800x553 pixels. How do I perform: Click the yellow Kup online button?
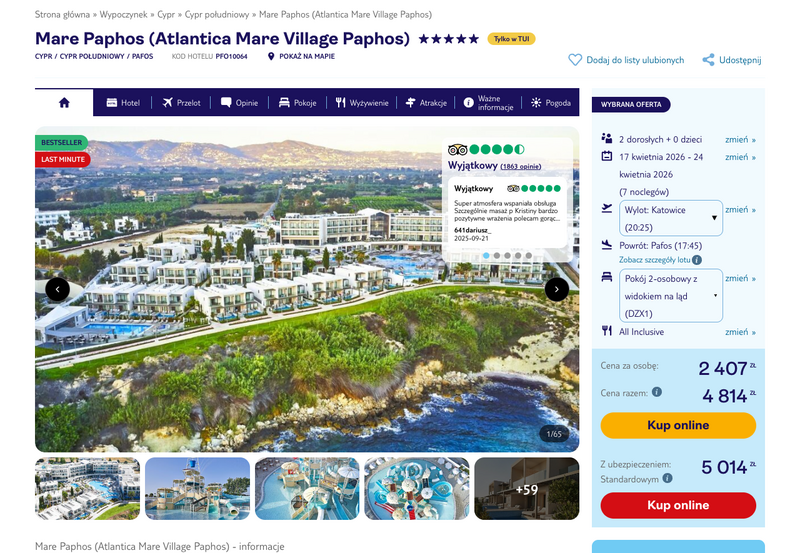(x=678, y=425)
